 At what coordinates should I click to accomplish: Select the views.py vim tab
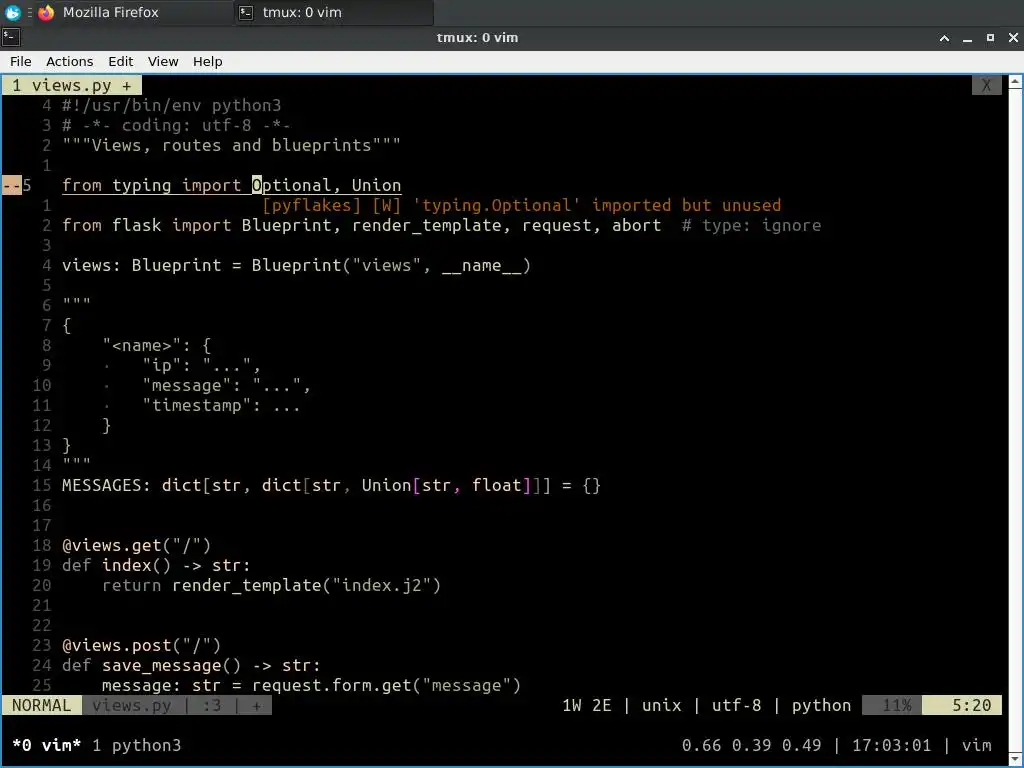(x=72, y=86)
